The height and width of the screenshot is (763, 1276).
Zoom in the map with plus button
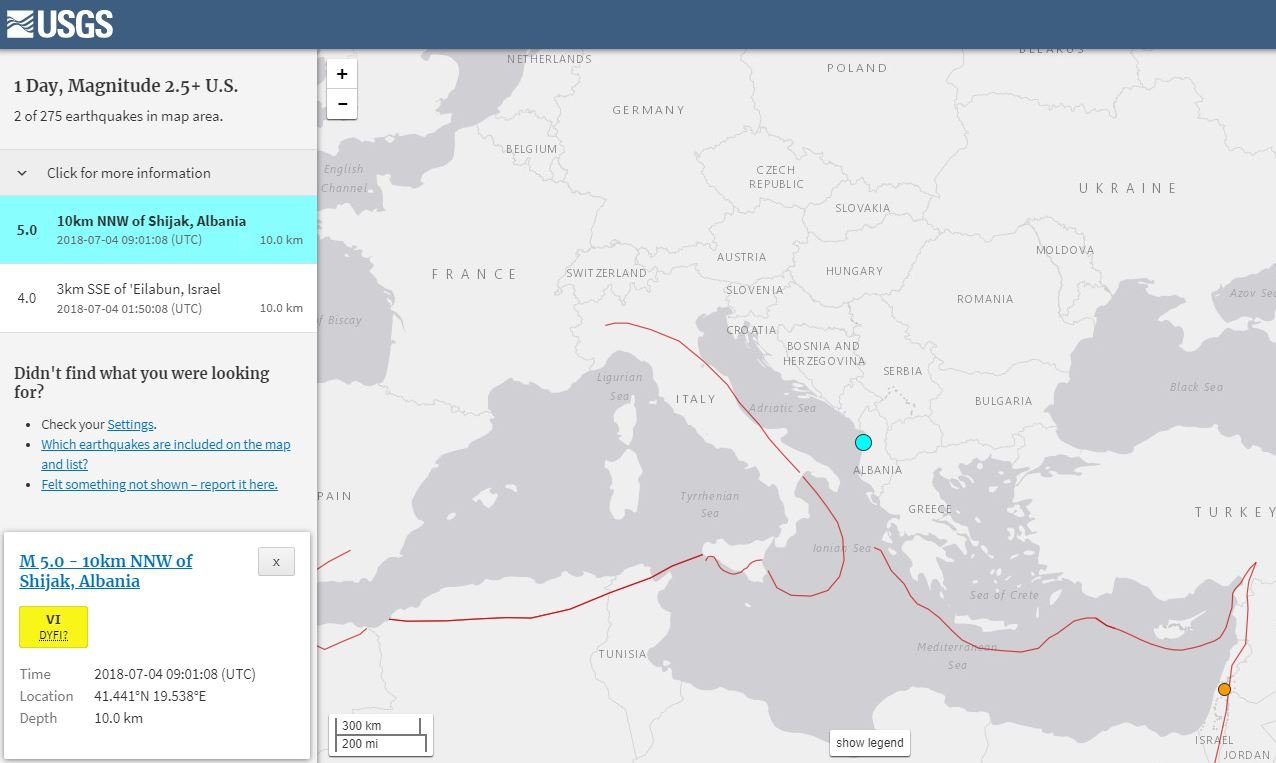[x=342, y=74]
